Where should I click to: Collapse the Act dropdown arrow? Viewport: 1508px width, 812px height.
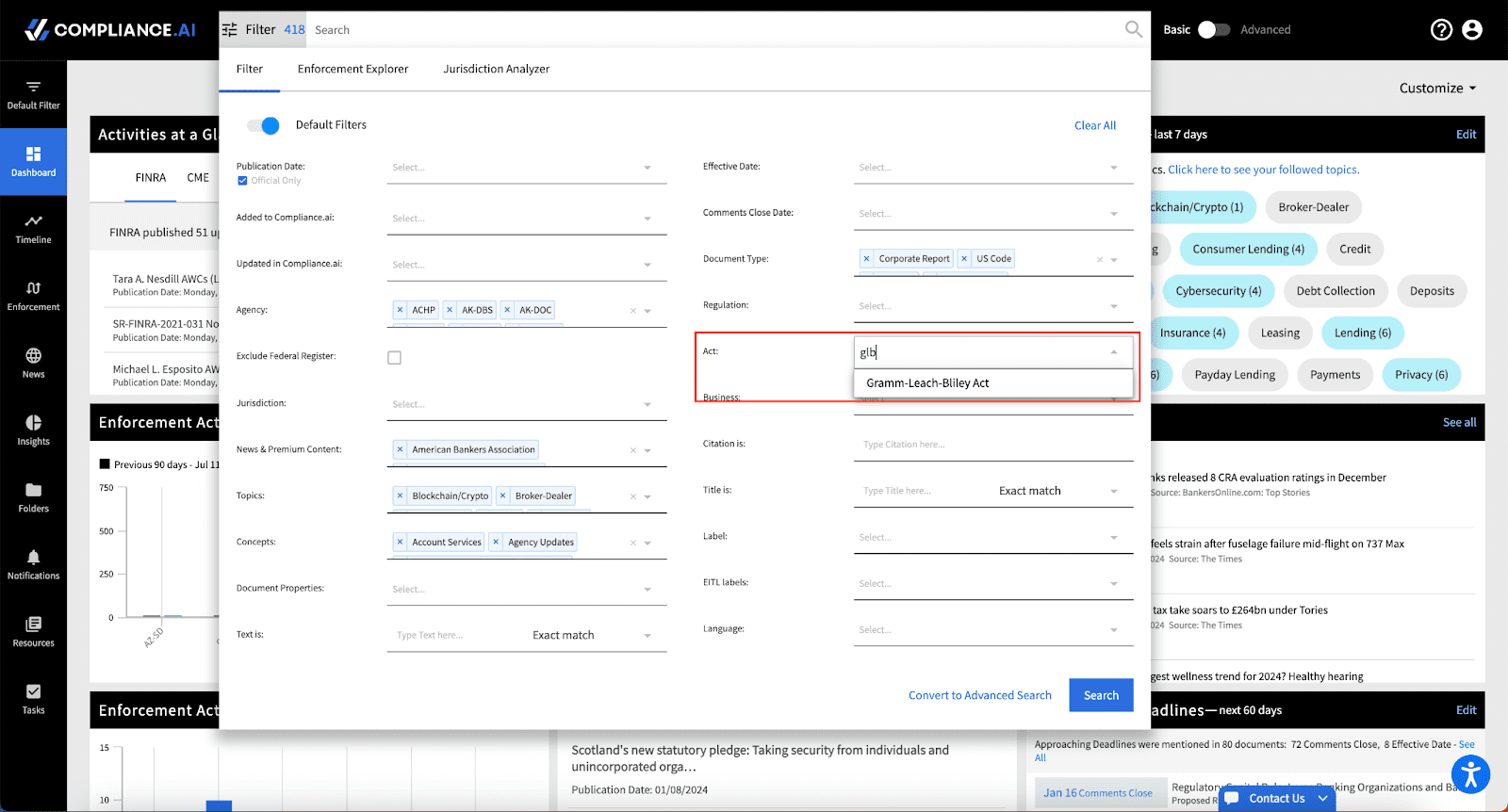(1114, 352)
